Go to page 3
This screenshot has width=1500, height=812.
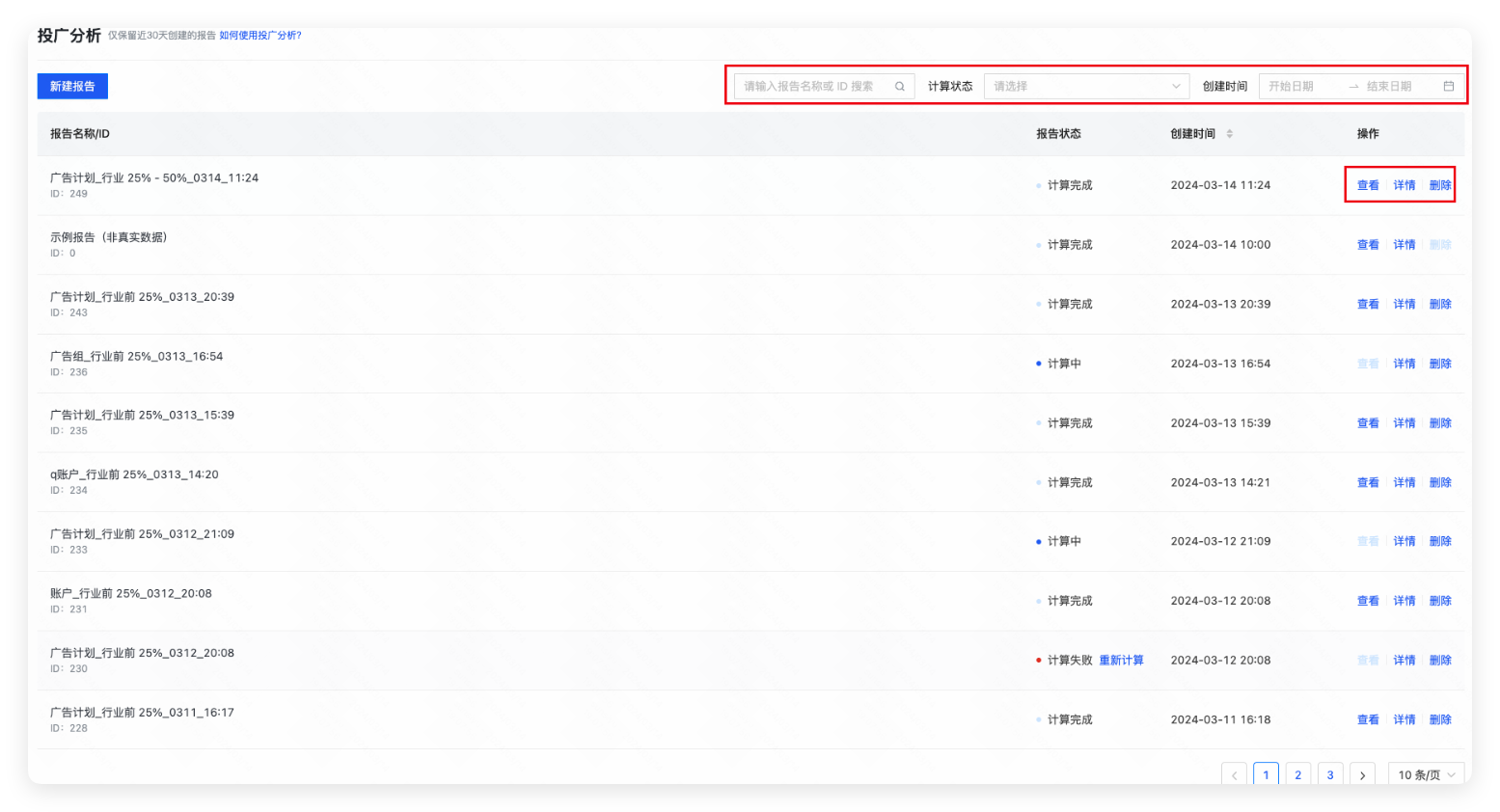pyautogui.click(x=1330, y=774)
